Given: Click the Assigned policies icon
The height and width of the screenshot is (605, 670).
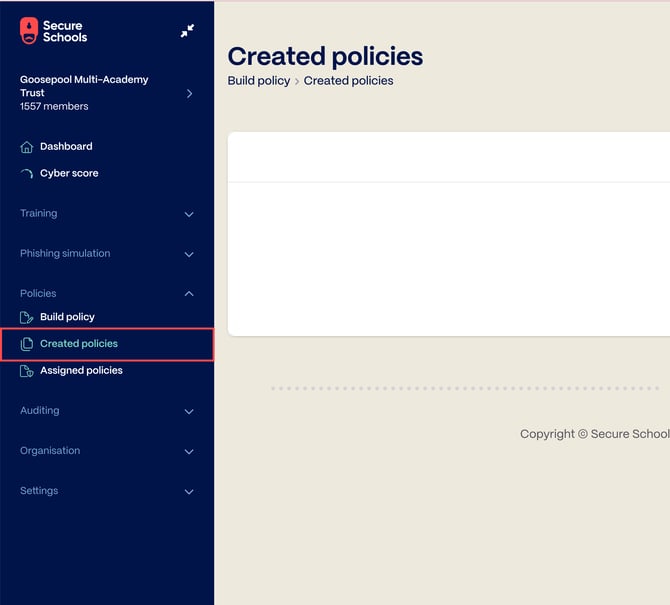Looking at the screenshot, I should coord(27,371).
